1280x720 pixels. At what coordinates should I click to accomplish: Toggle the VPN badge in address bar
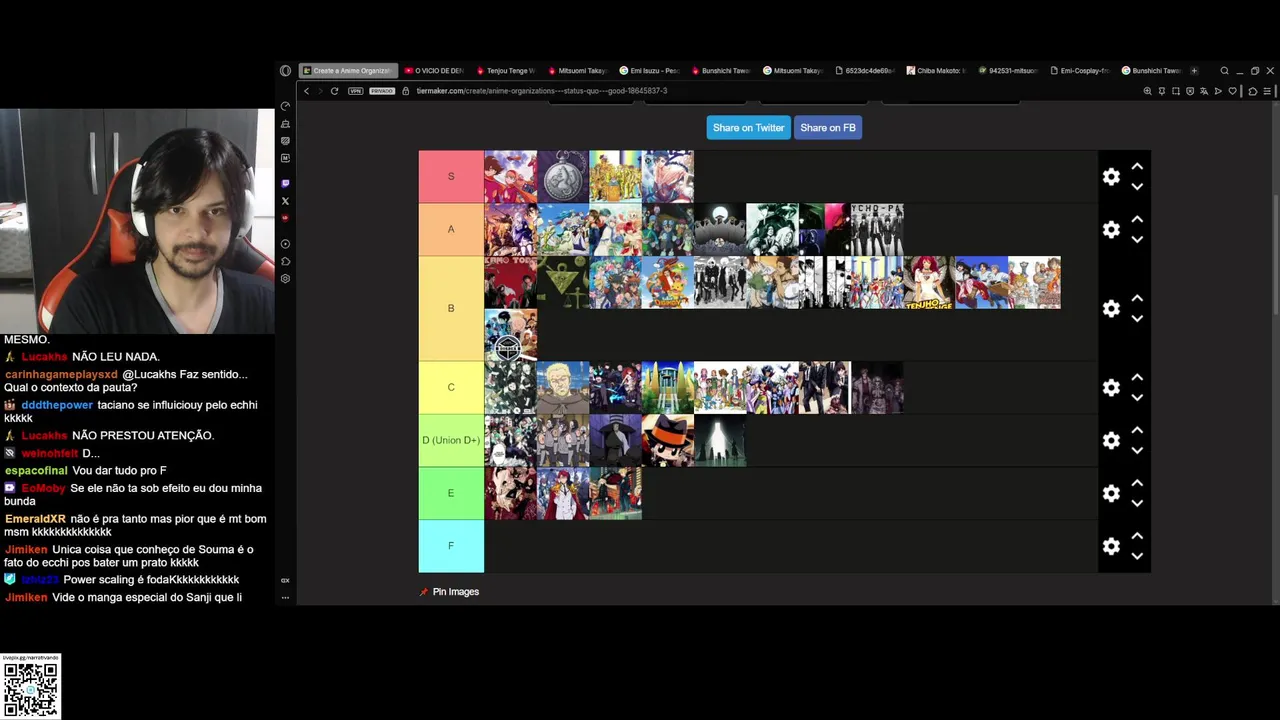click(354, 91)
